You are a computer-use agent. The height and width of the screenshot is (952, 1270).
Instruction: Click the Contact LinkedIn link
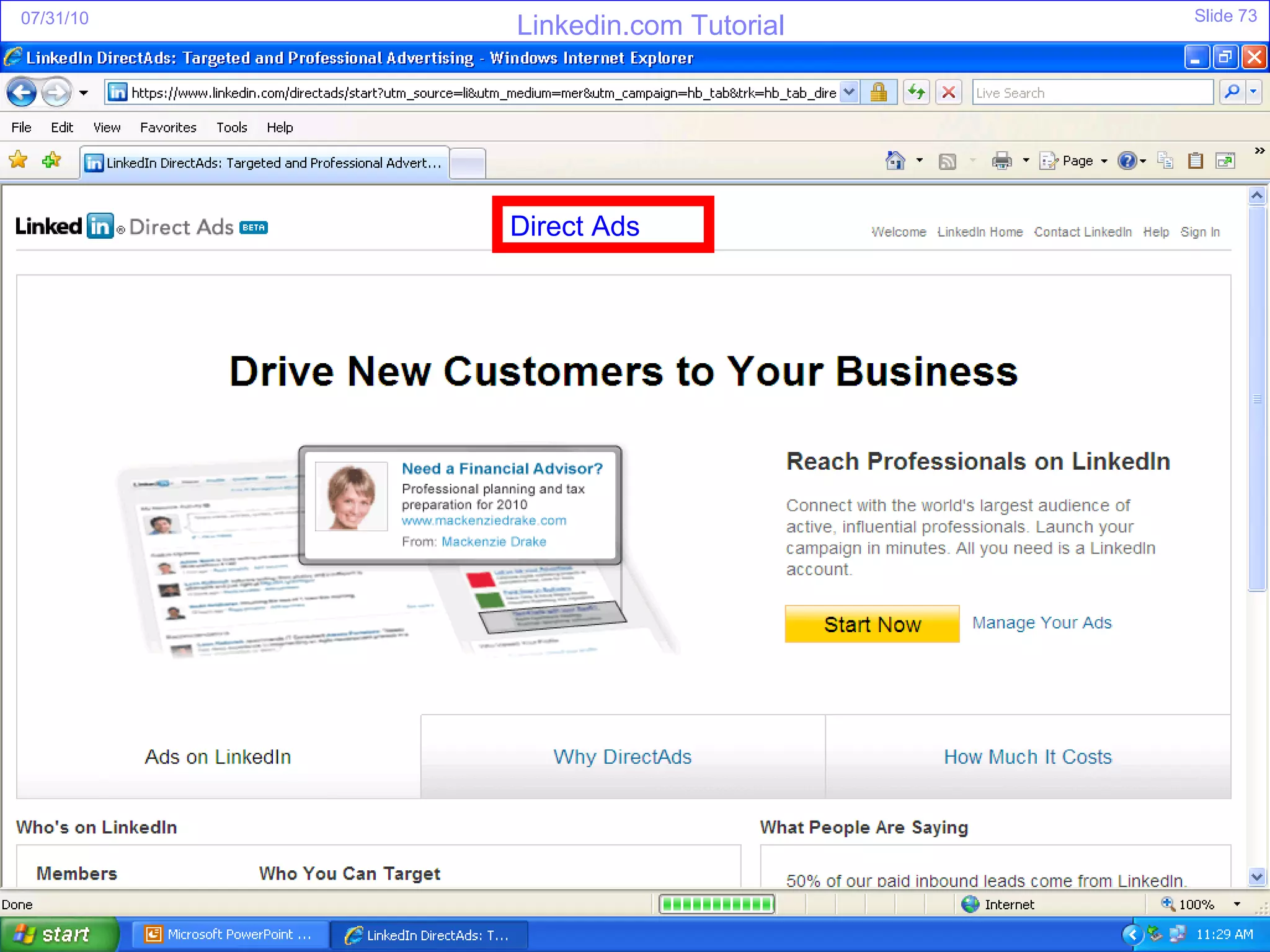point(1083,232)
